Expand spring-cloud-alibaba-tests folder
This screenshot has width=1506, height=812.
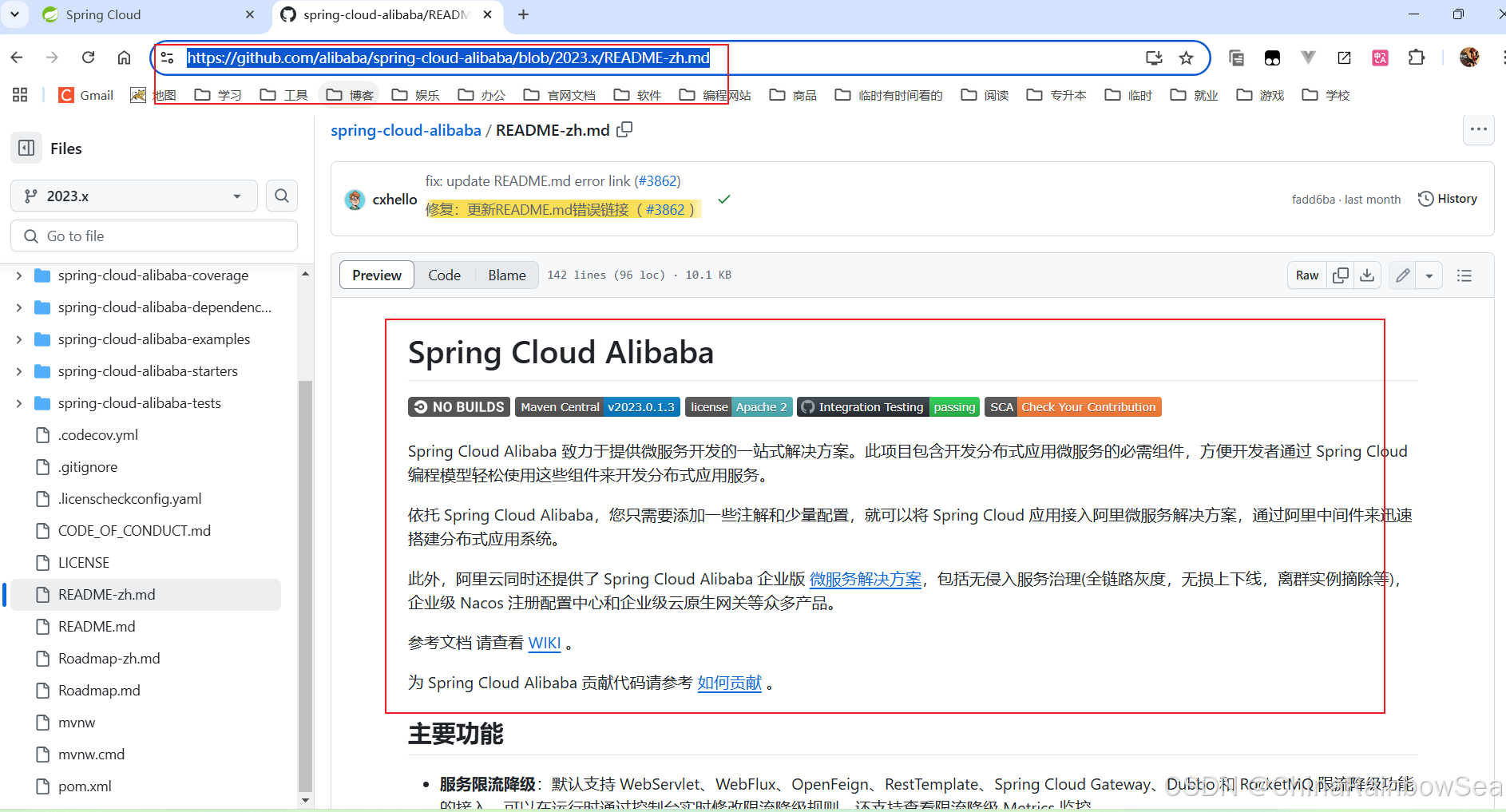point(19,403)
